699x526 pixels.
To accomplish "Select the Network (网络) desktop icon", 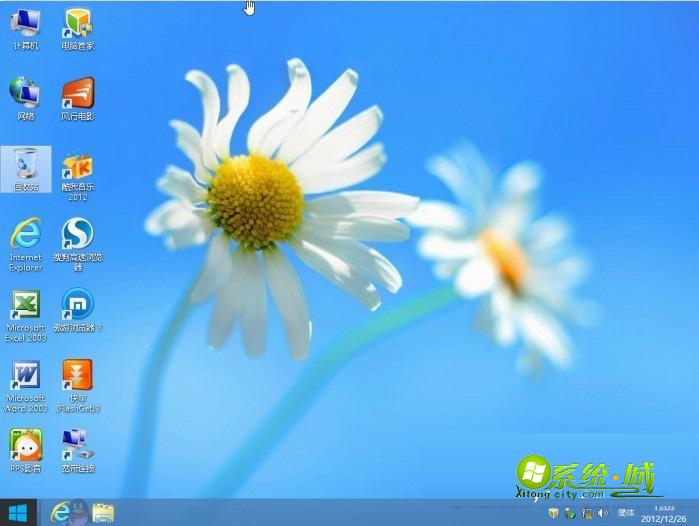I will coord(26,99).
